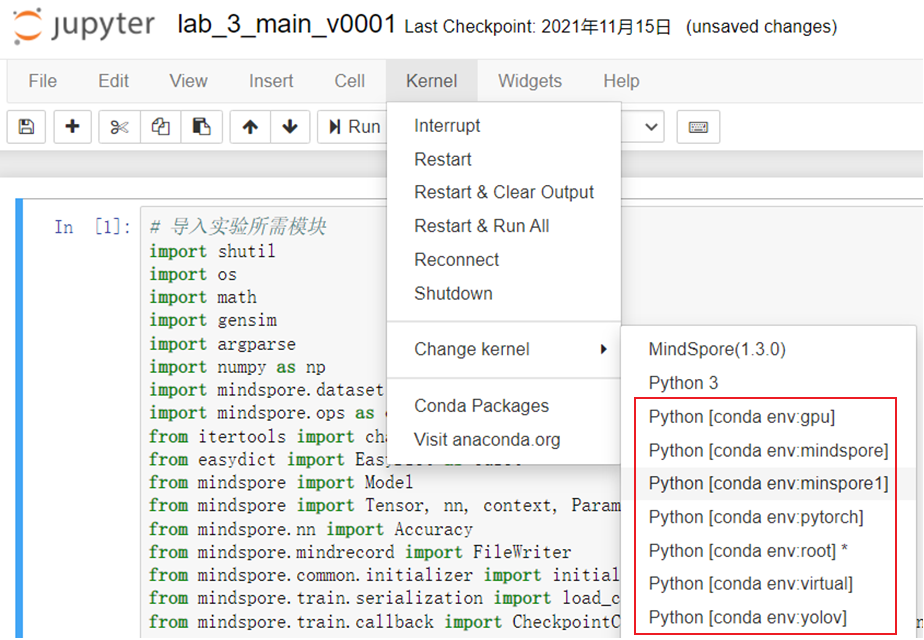924x640 pixels.
Task: Open the Widgets menu
Action: click(x=530, y=81)
